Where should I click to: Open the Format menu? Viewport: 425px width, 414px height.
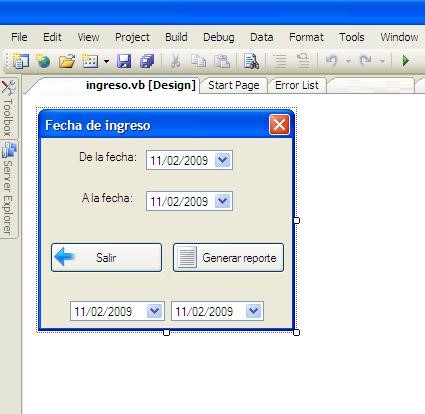(x=306, y=37)
